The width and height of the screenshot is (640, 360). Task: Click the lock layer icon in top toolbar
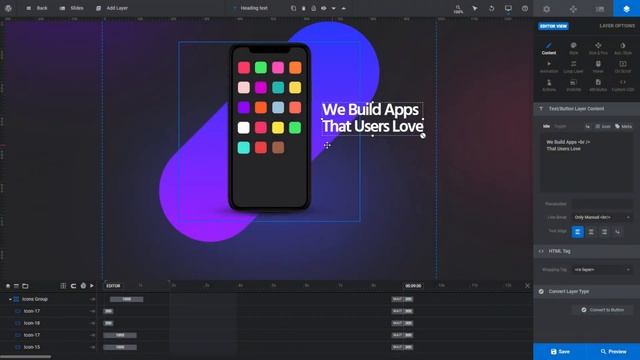pos(313,8)
